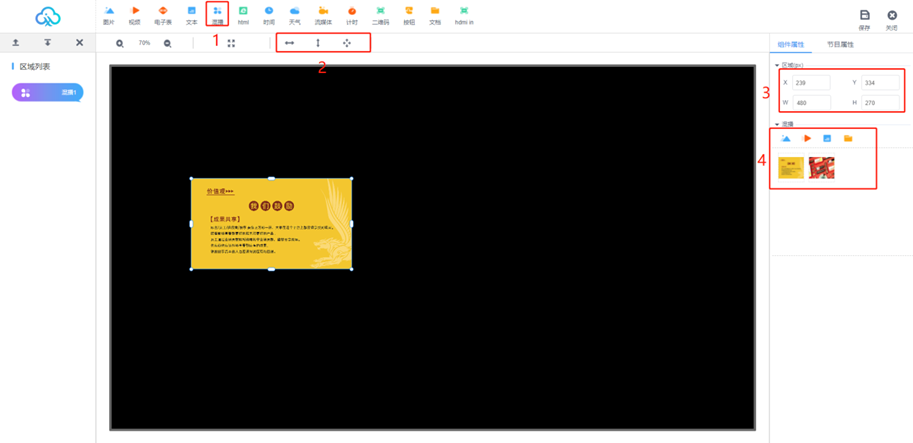Viewport: 913px width, 443px height.
Task: Select the 图片 (image) component tool
Action: click(x=109, y=14)
